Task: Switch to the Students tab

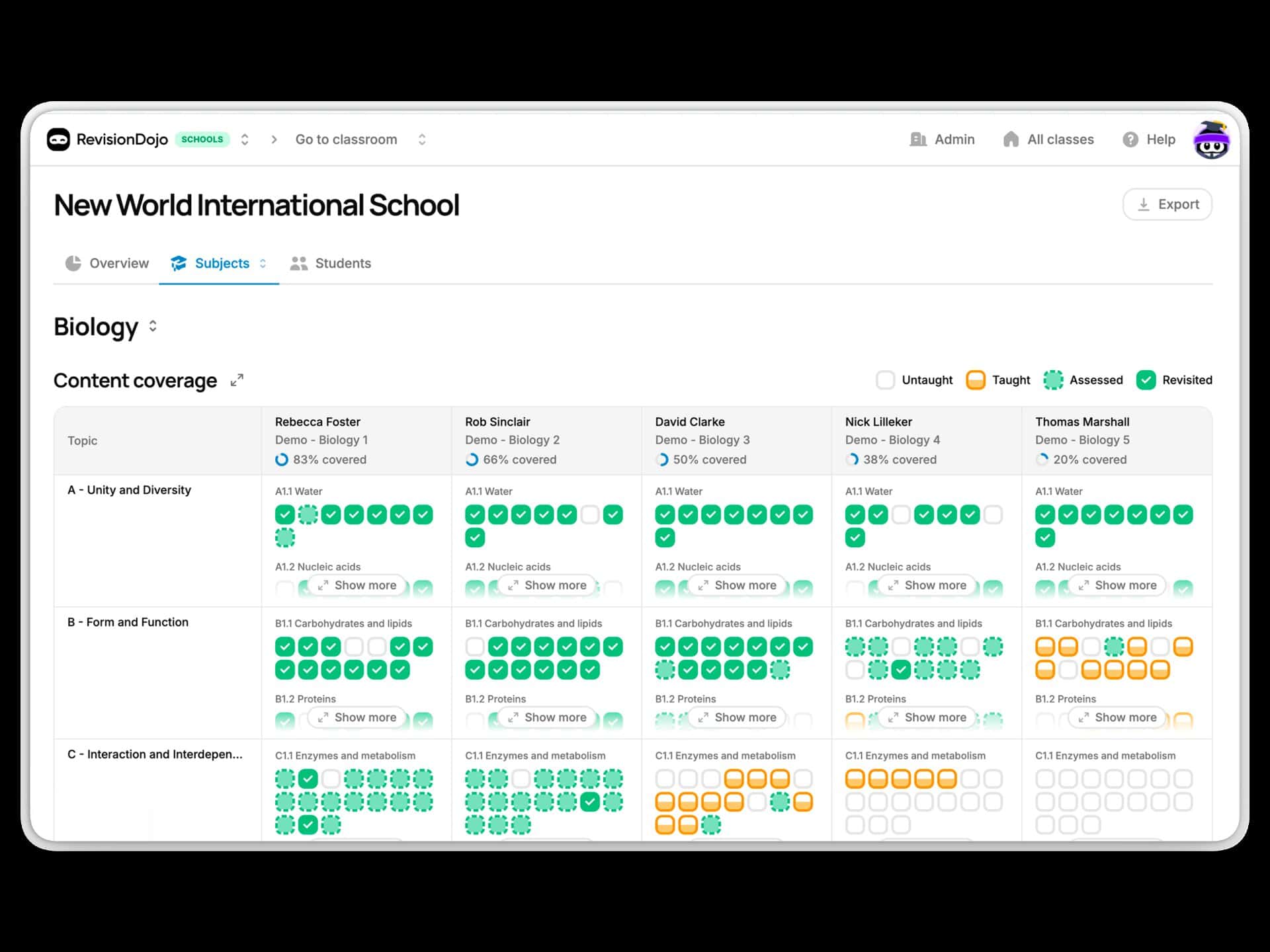Action: (343, 263)
